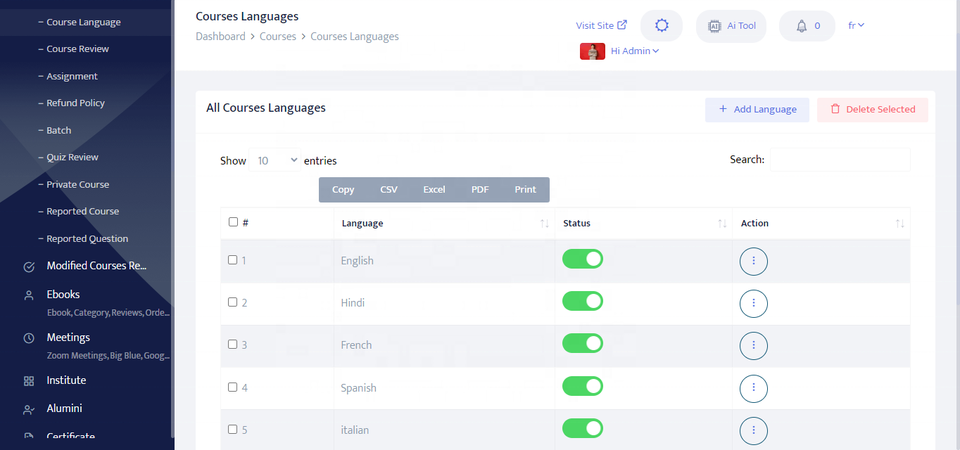Click the Delete Selected button

point(872,110)
